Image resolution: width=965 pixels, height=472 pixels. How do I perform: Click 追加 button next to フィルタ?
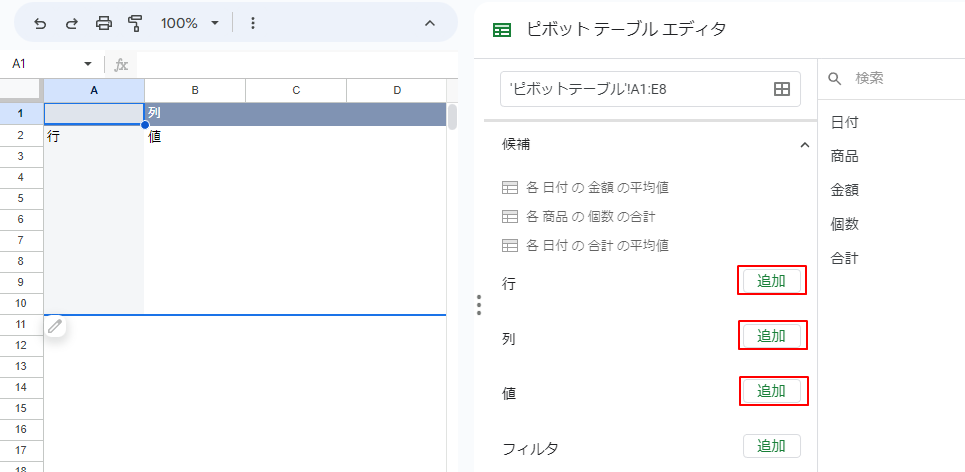771,446
